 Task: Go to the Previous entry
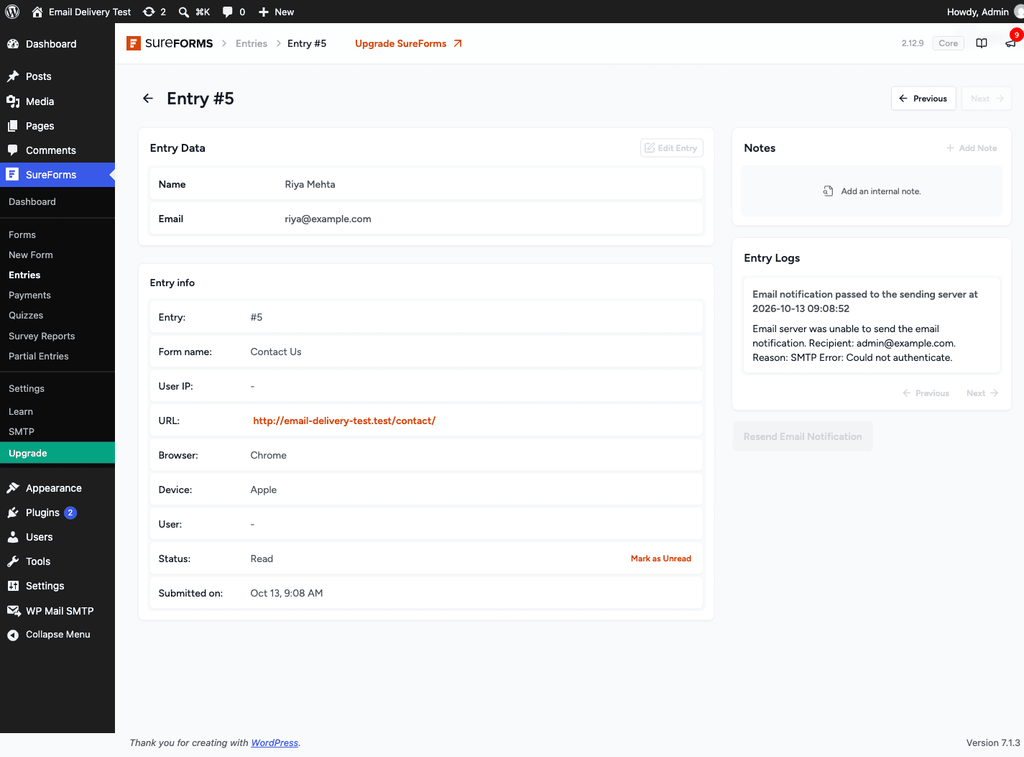click(923, 99)
